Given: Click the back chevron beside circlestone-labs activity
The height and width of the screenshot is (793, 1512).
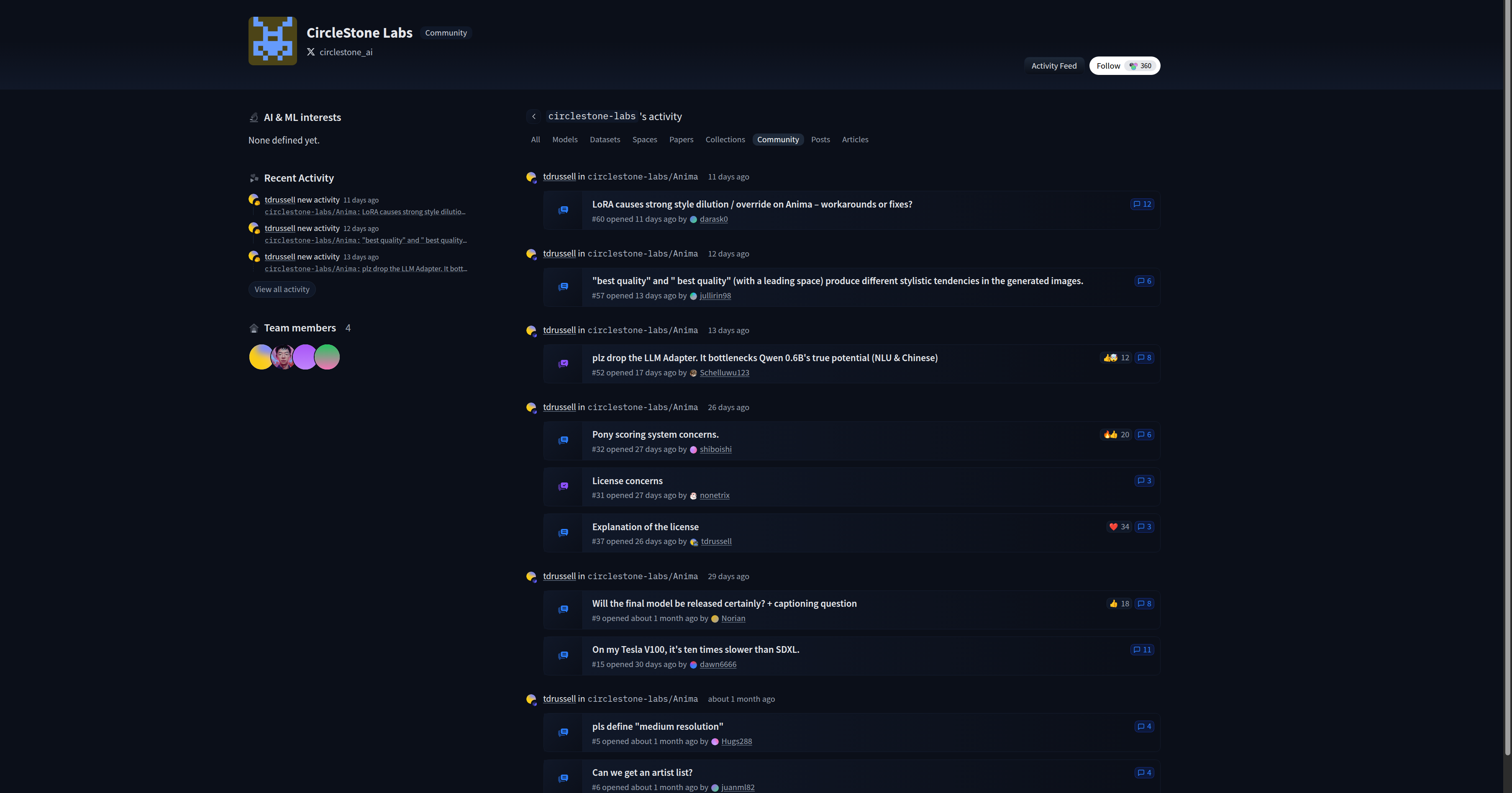Looking at the screenshot, I should (x=533, y=116).
